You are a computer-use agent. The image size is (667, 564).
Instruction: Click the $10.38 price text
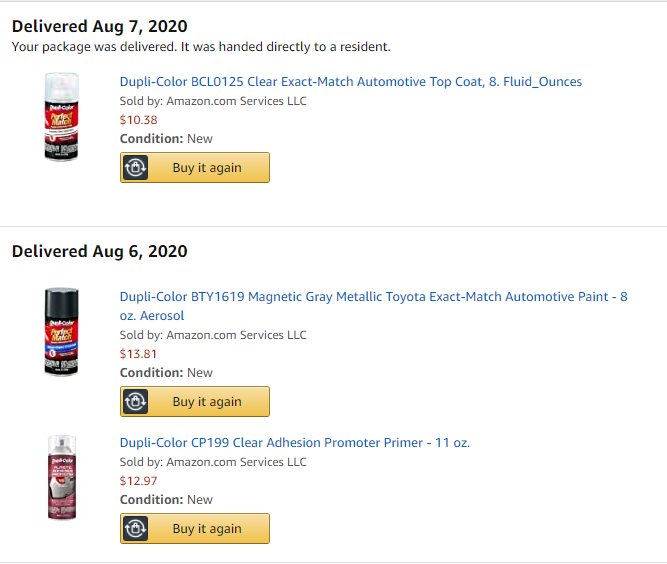(x=138, y=120)
